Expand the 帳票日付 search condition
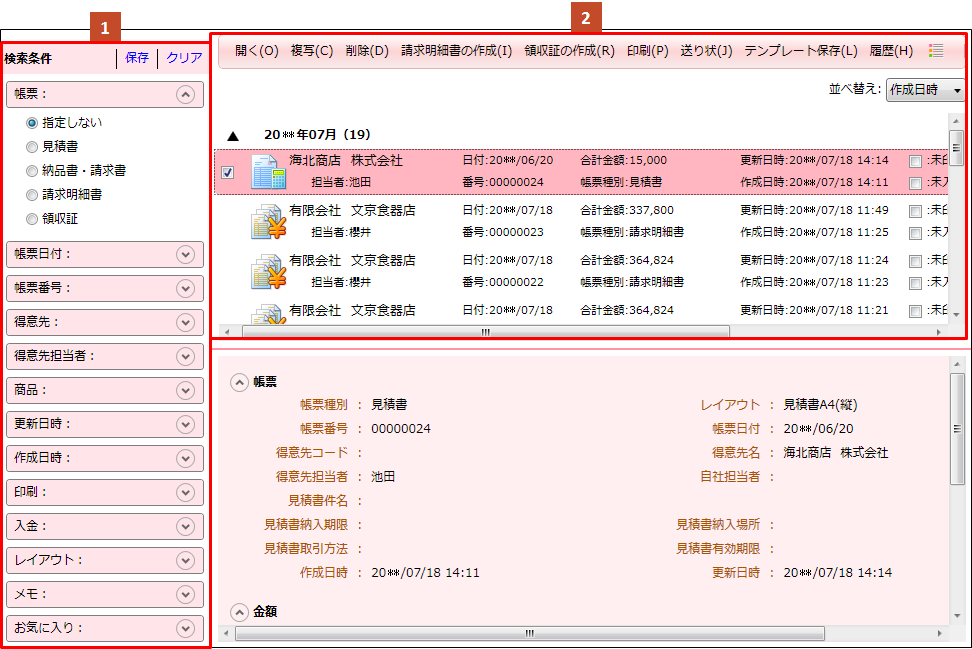The image size is (972, 649). coord(185,254)
